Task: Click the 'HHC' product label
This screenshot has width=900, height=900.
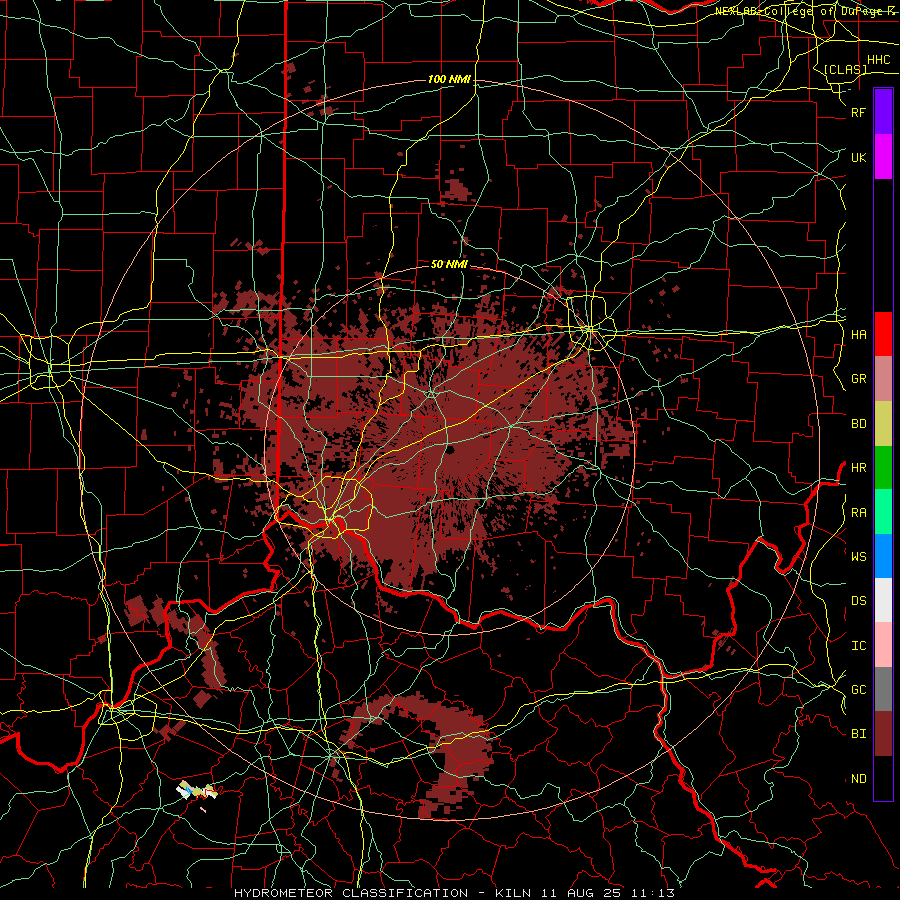Action: [878, 60]
